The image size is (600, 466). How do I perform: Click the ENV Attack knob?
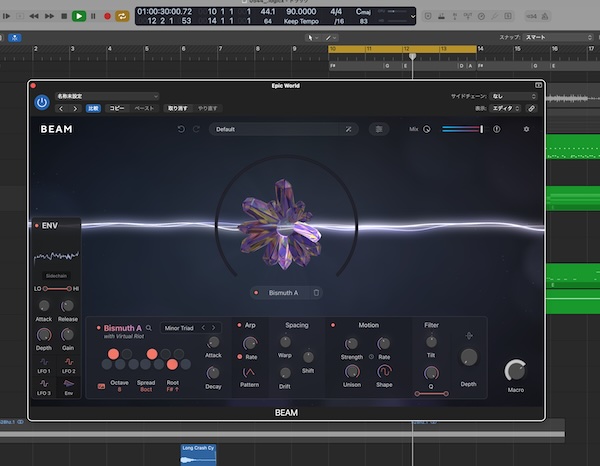44,306
